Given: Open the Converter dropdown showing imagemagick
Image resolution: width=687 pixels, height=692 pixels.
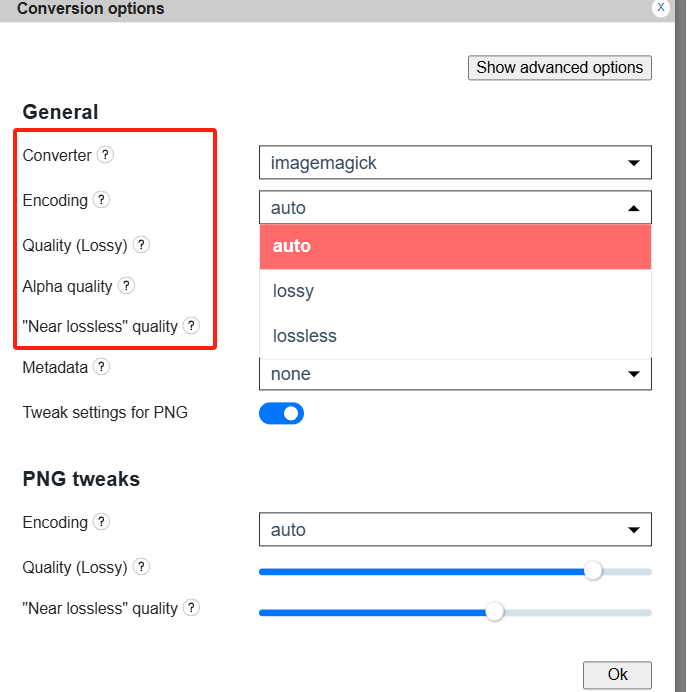Looking at the screenshot, I should click(x=455, y=162).
